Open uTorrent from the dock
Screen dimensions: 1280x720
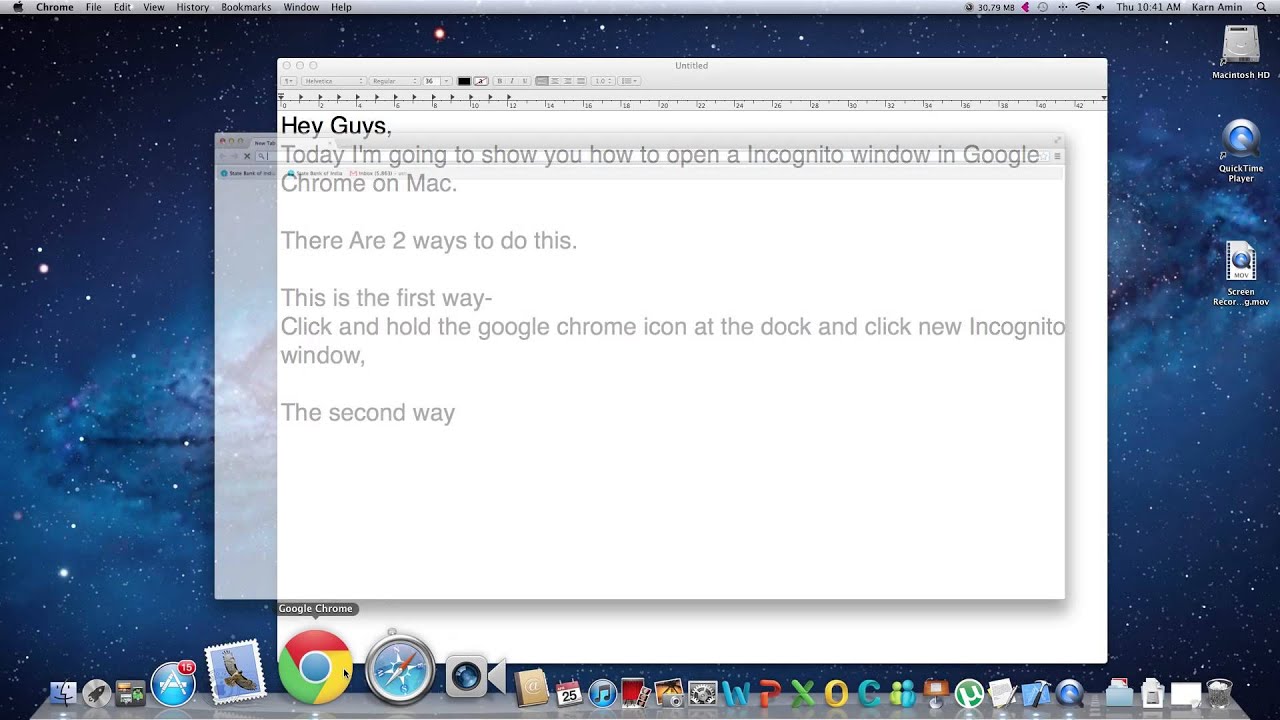point(969,693)
